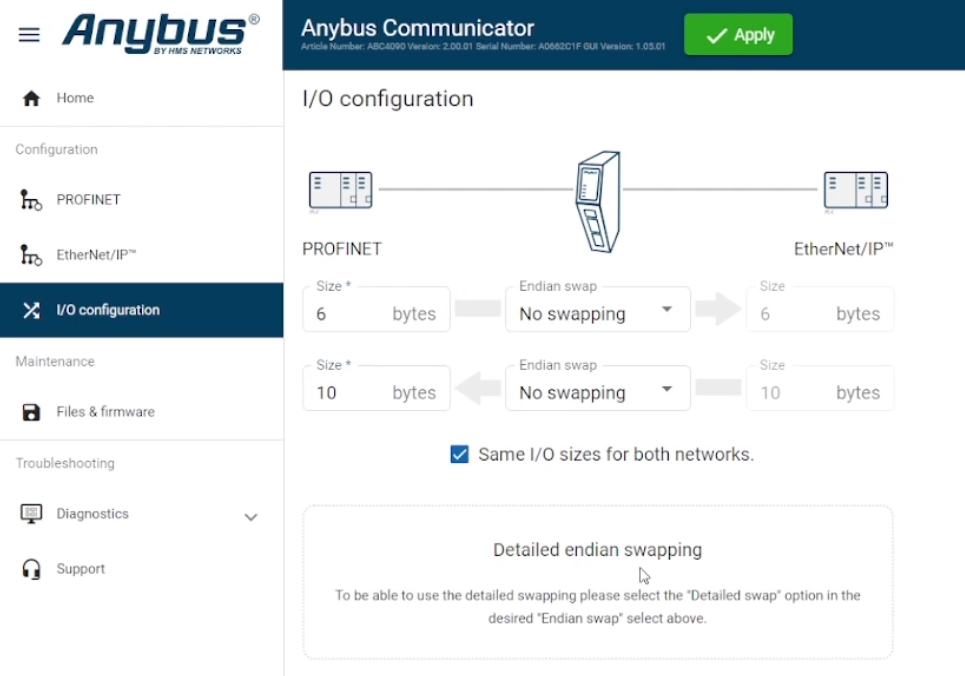Expand the Diagnostics chevron
Screen dimensions: 965x676
[250, 517]
